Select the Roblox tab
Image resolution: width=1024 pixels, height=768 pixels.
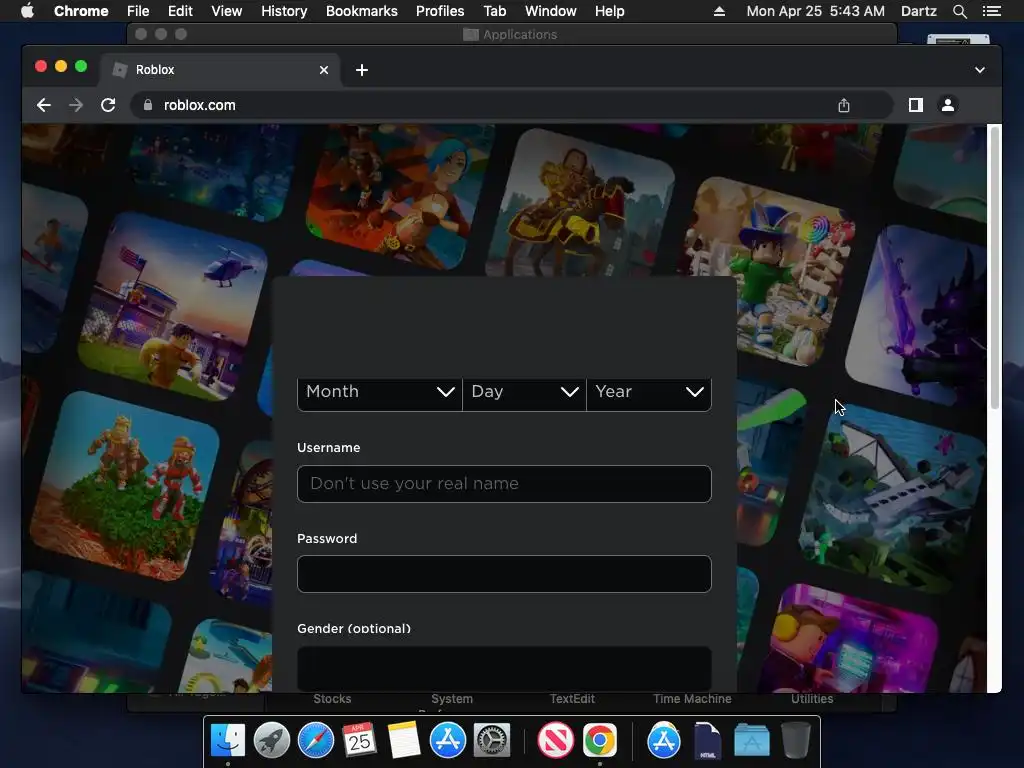pyautogui.click(x=219, y=70)
